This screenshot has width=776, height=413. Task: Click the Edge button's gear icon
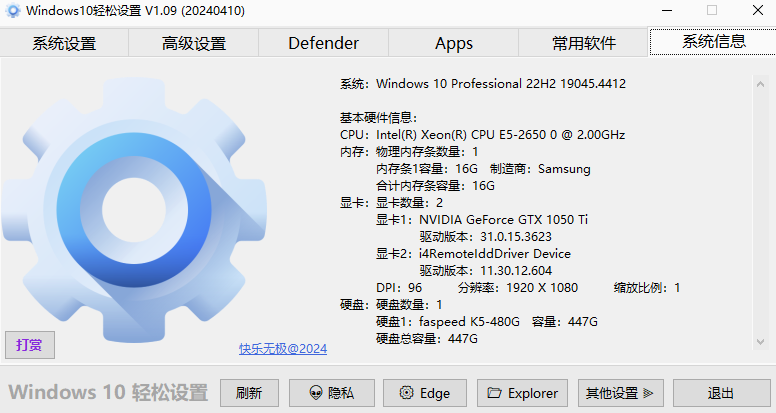click(x=405, y=393)
